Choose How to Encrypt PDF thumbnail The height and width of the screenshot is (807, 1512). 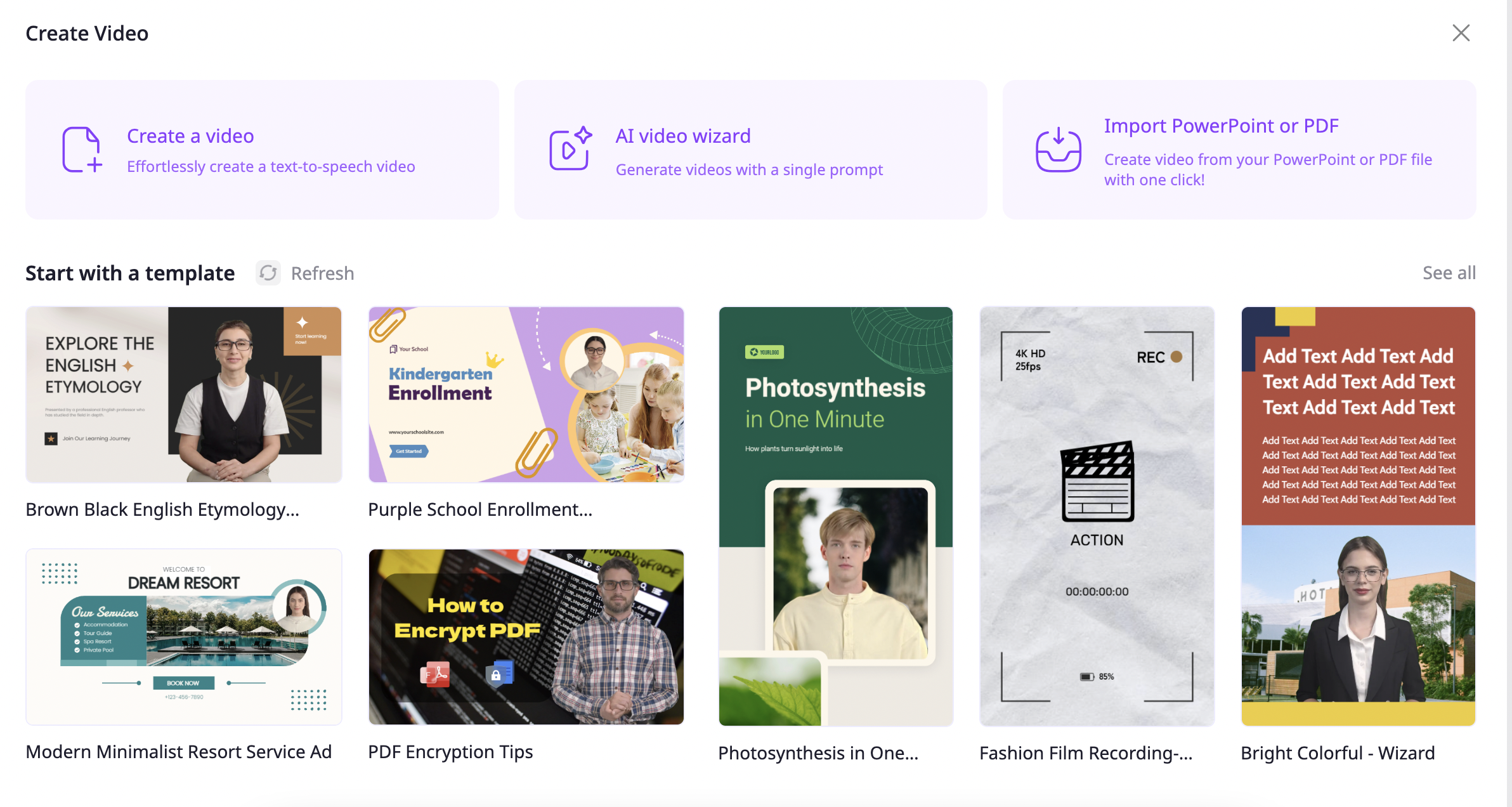click(x=526, y=637)
